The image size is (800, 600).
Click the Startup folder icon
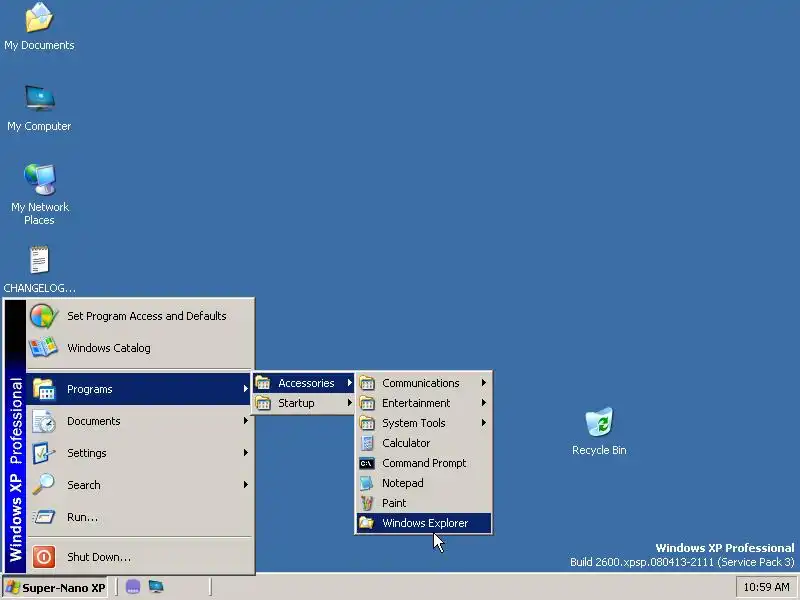[x=263, y=403]
